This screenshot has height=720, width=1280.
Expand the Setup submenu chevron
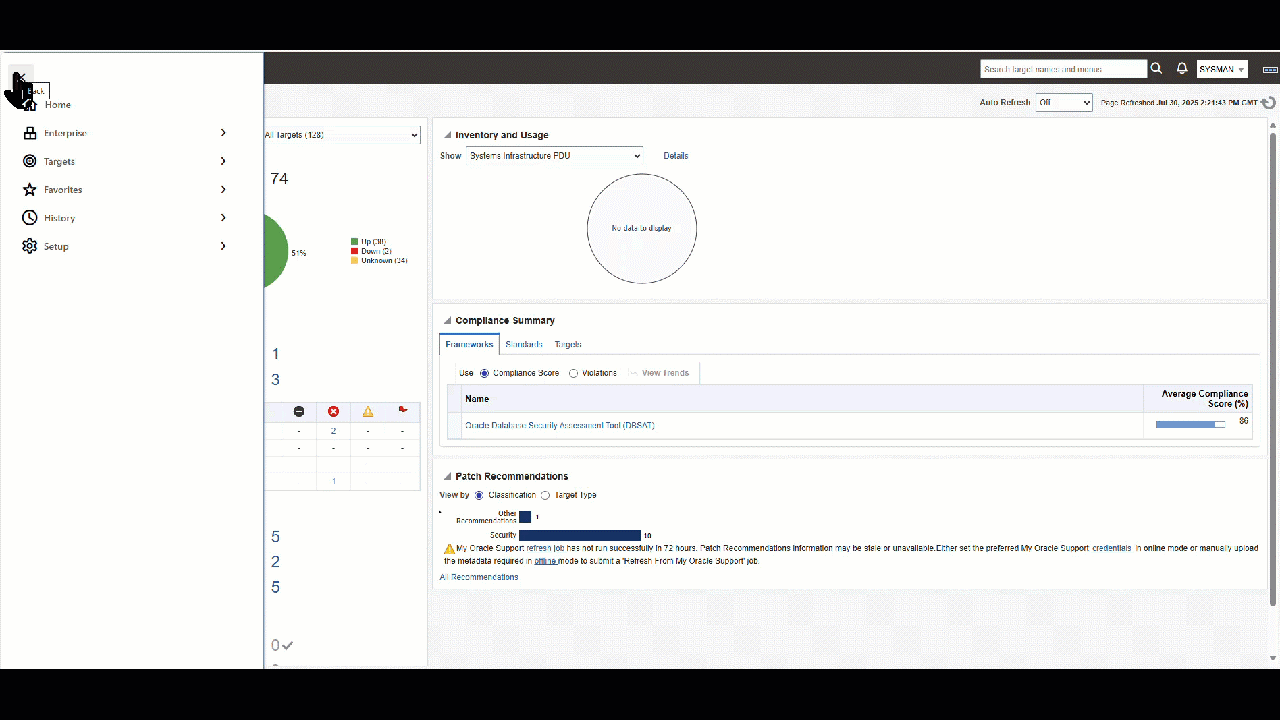coord(223,246)
